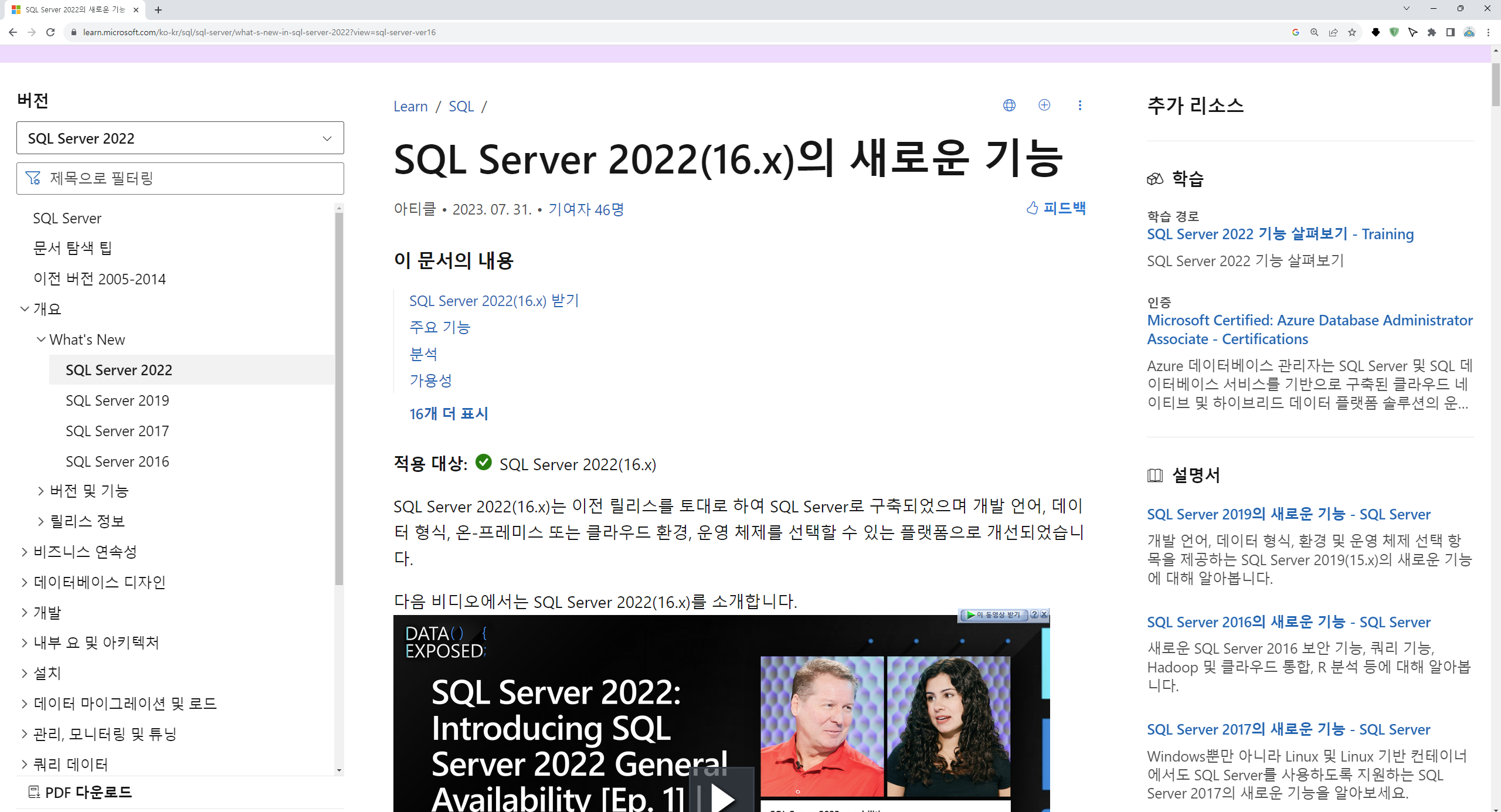Screen dimensions: 1501x812
Task: Expand 데이터 마이그레이션 및 로드 node
Action: point(25,704)
